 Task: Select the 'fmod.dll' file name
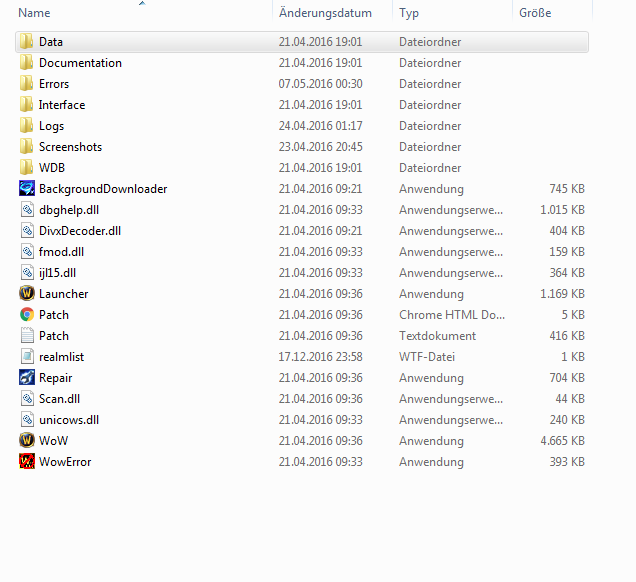[61, 252]
